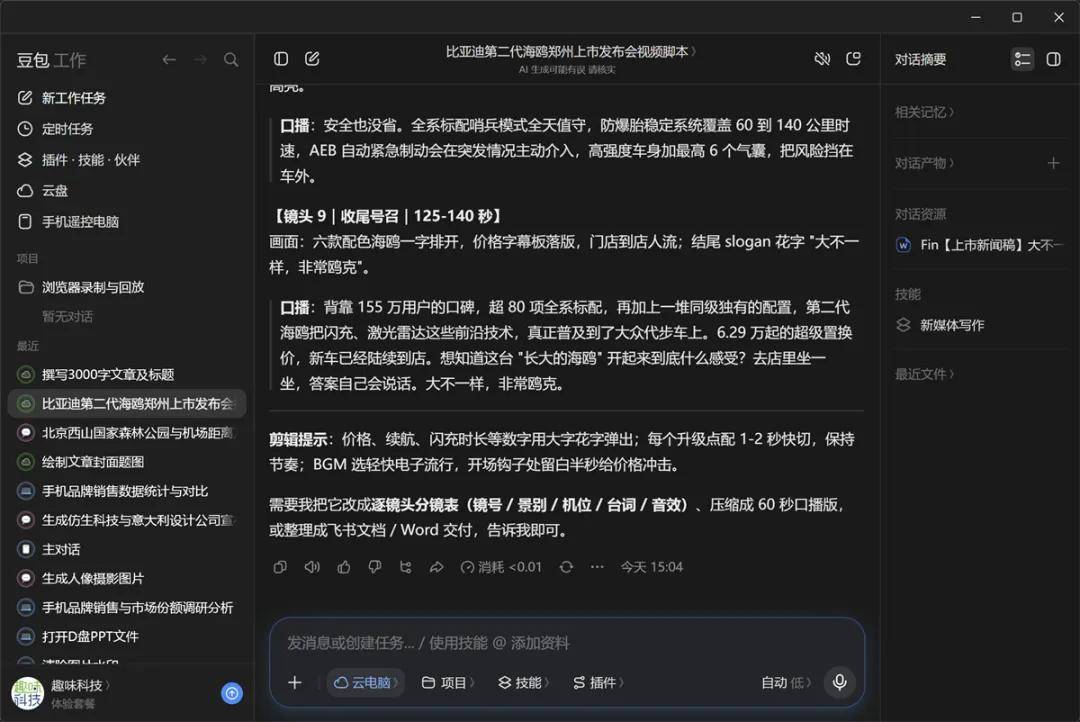Open the 自动 低 mode selector
Viewport: 1080px width, 722px height.
coord(786,682)
